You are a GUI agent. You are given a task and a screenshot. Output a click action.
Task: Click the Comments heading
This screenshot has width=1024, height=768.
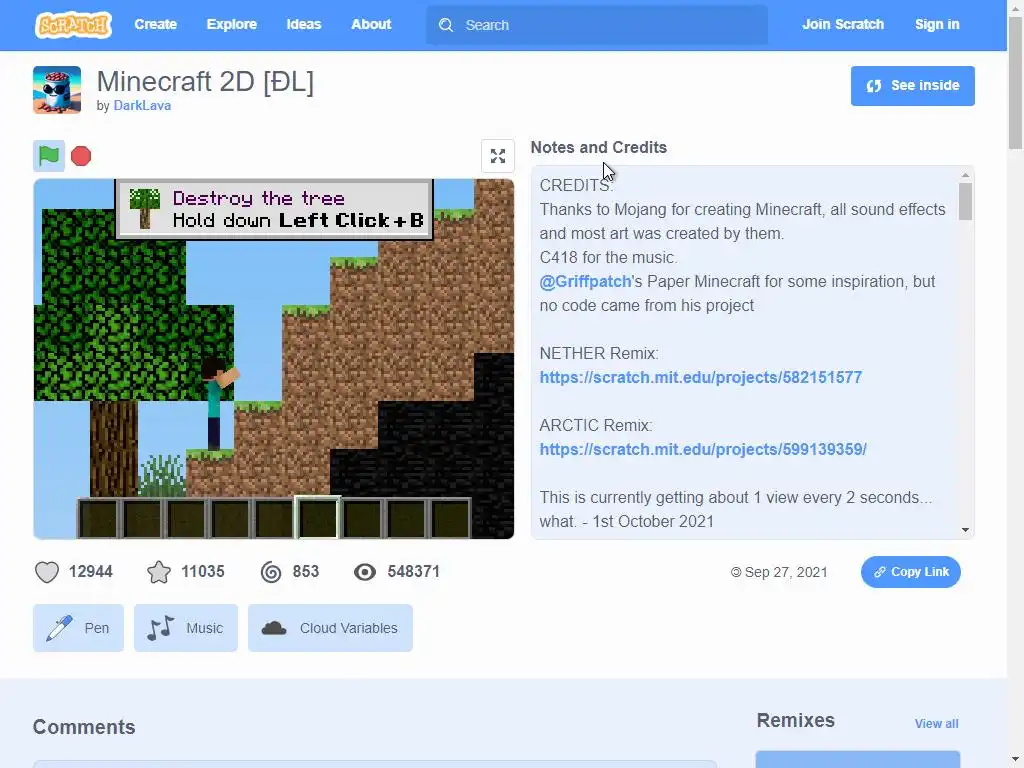coord(84,727)
